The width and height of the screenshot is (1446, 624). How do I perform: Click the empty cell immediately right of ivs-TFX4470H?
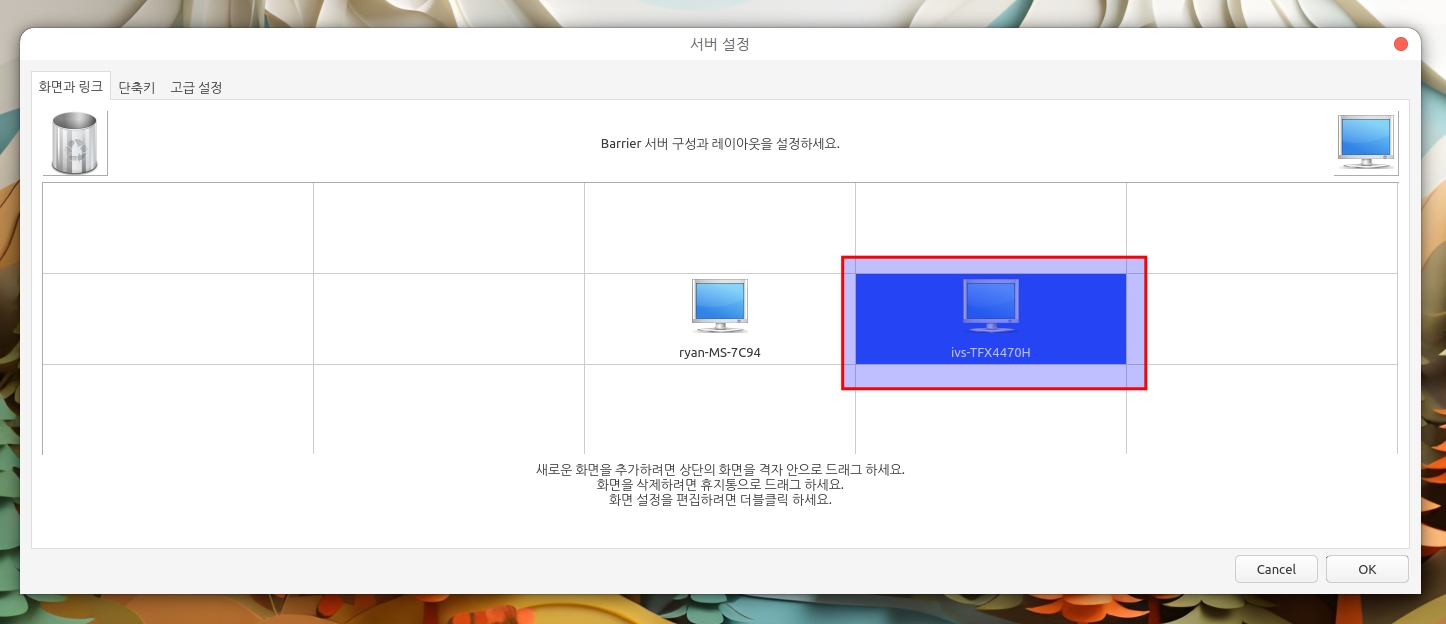(1268, 318)
